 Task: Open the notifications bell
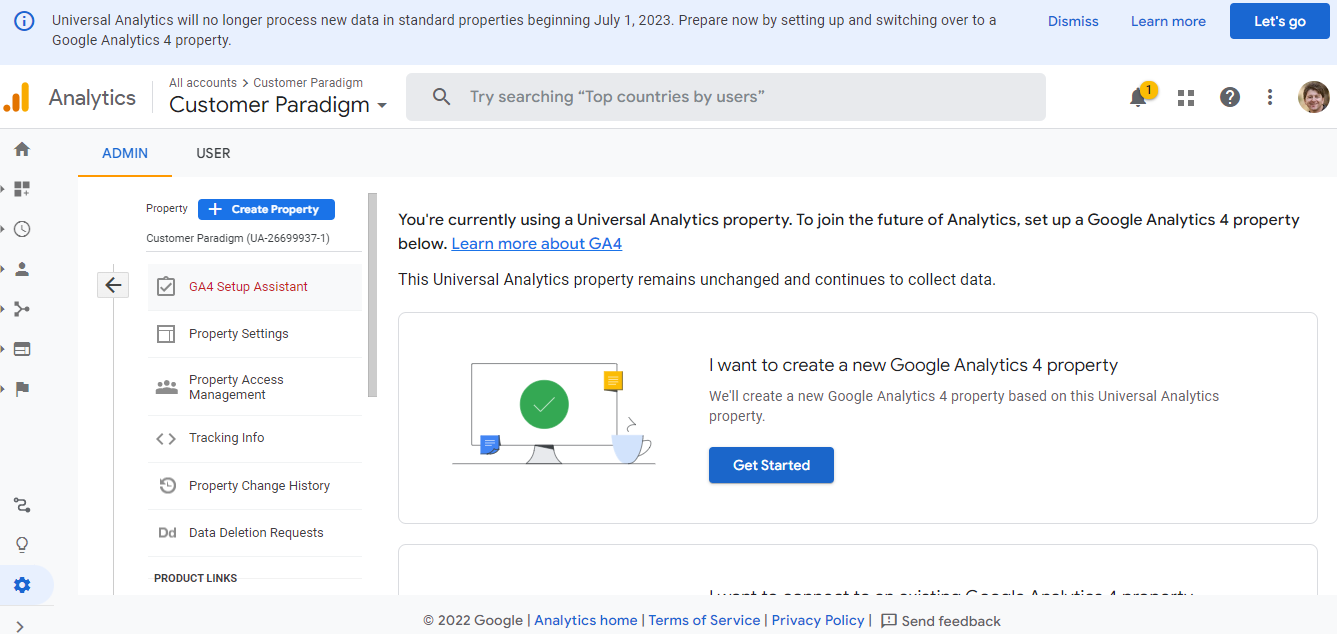[x=1139, y=97]
